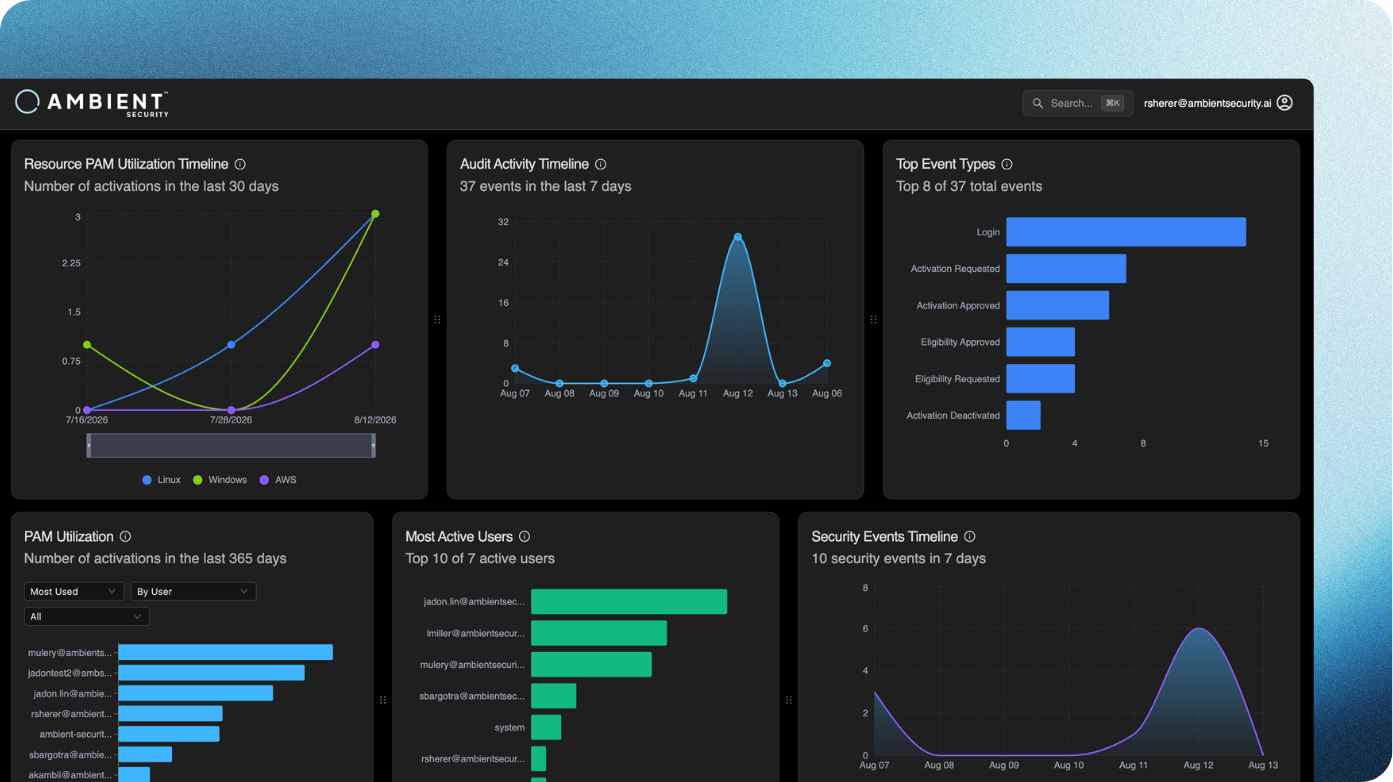Click the lmiller bar in Most Active Users
This screenshot has width=1393, height=782.
pos(599,633)
